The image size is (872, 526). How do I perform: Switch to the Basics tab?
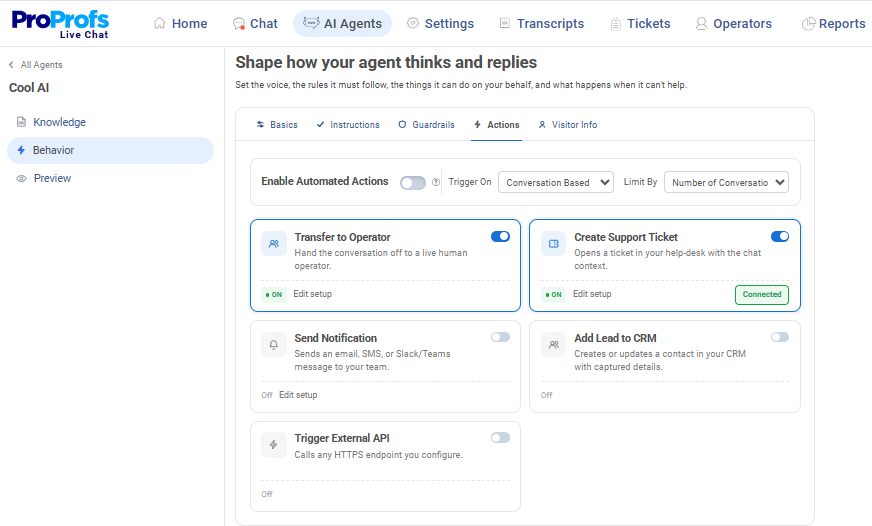[277, 125]
